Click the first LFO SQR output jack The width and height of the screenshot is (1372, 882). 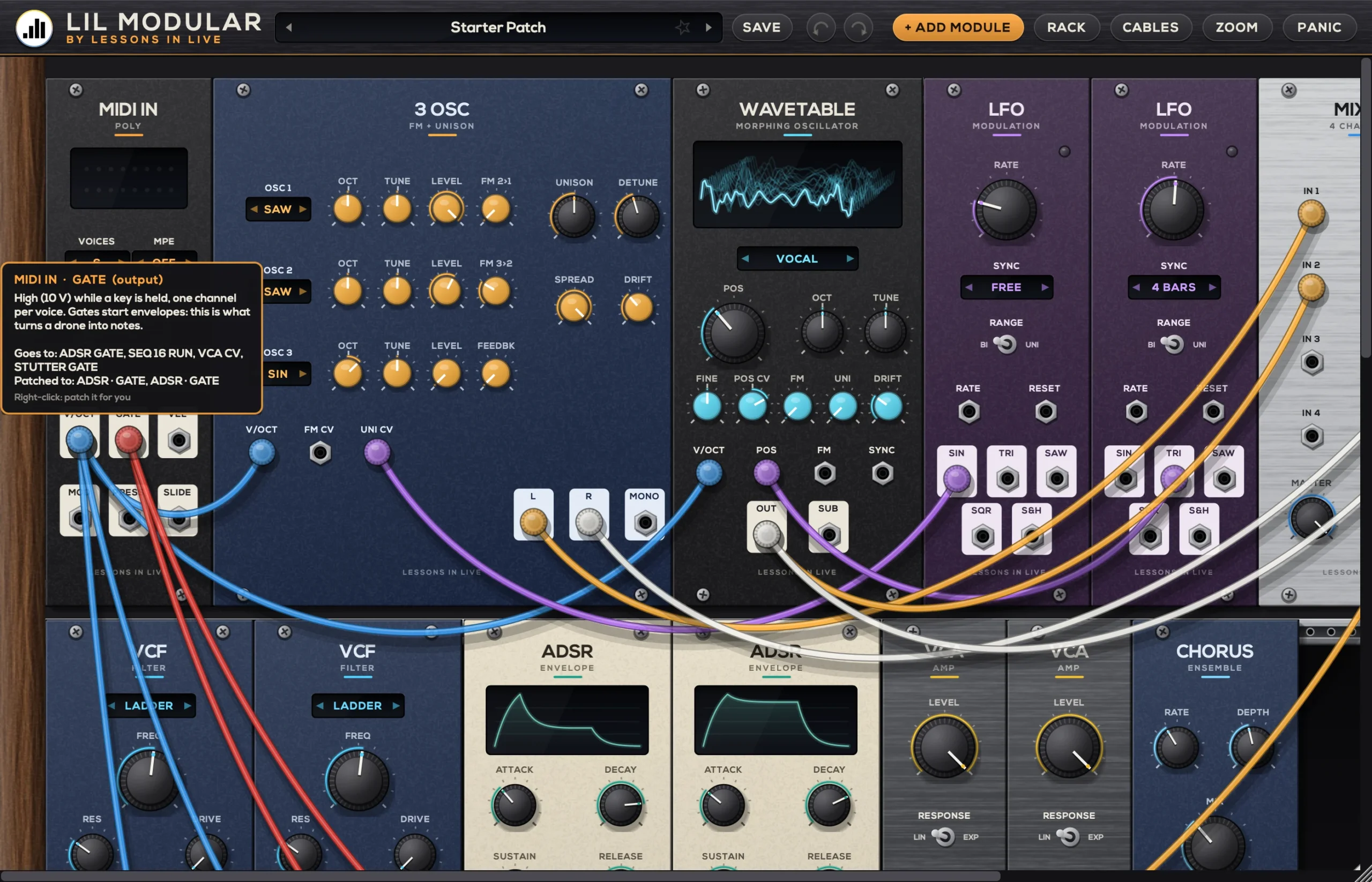[x=982, y=536]
